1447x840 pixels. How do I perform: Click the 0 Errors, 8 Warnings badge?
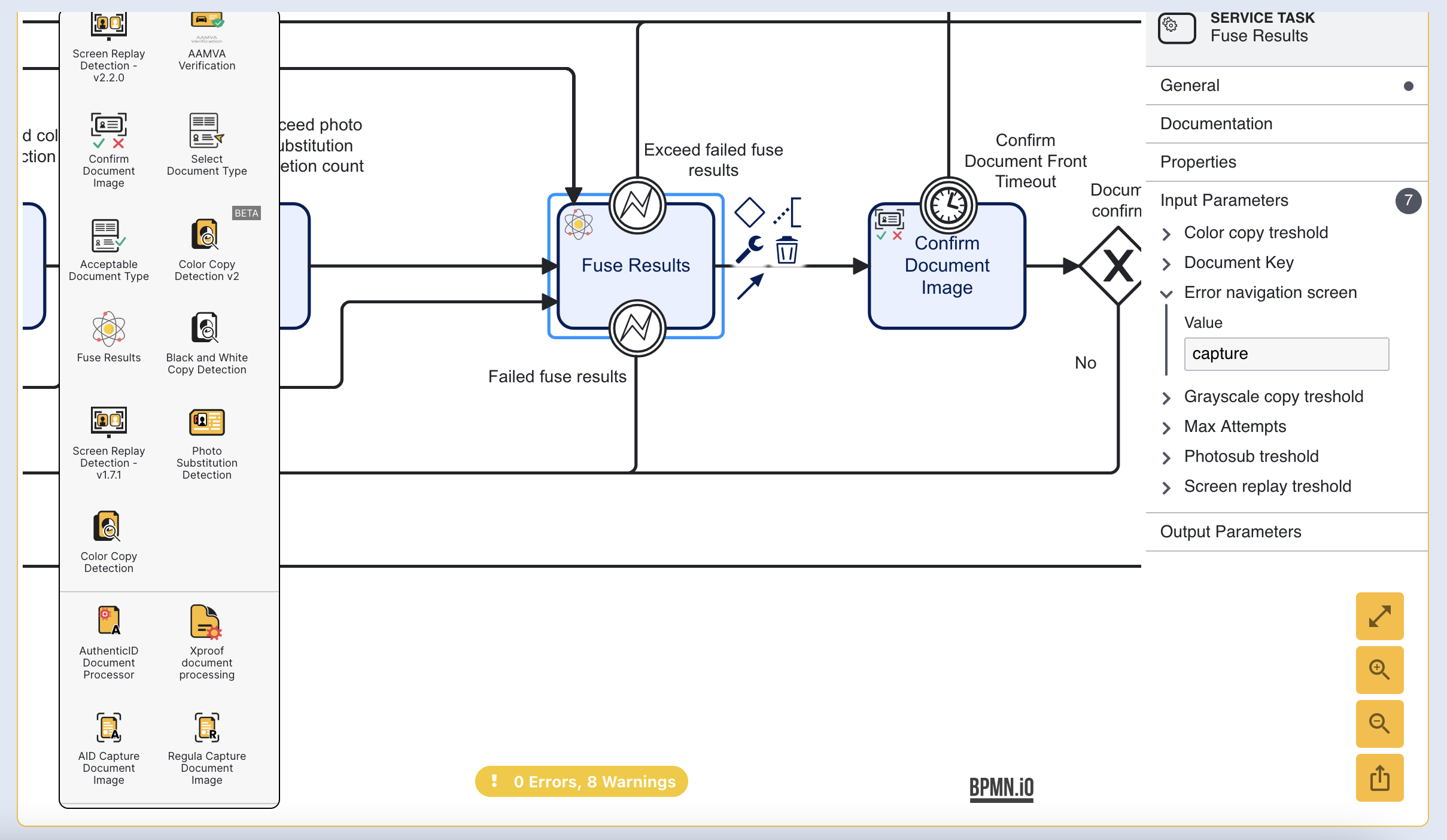click(581, 781)
